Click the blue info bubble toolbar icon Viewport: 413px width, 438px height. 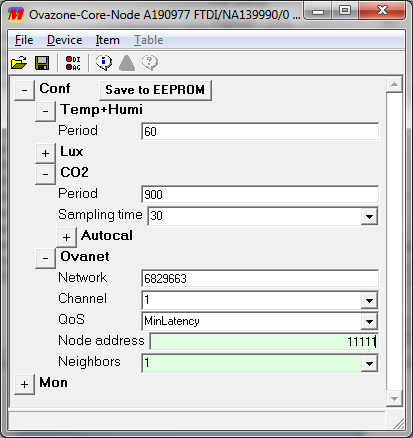point(104,63)
